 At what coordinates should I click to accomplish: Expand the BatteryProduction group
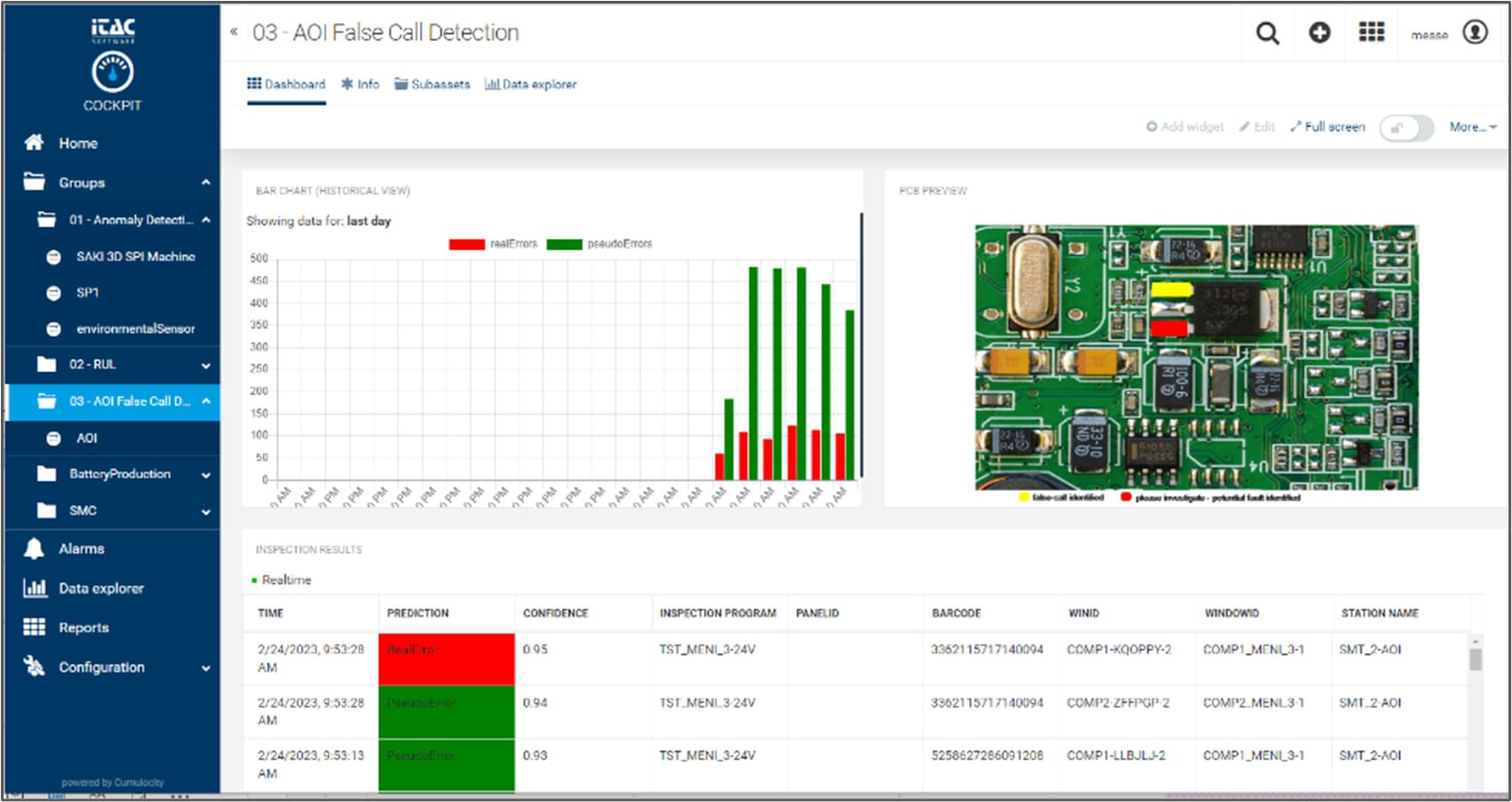tap(206, 474)
